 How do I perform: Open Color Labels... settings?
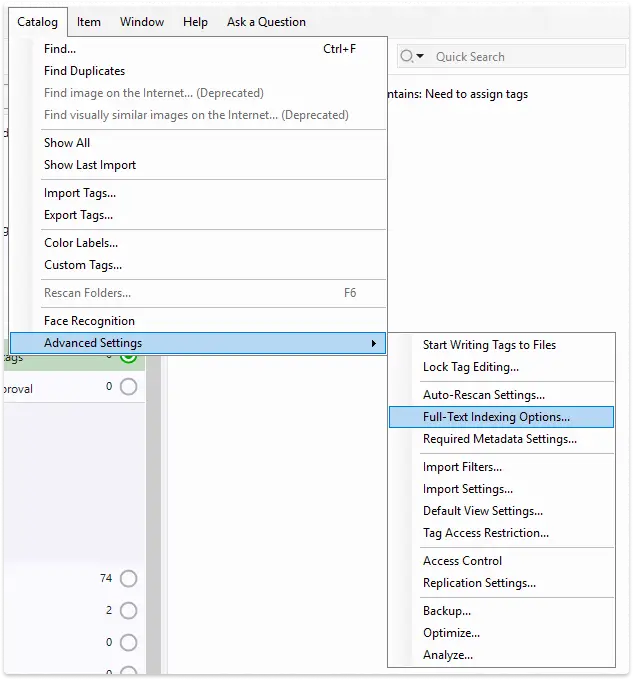pyautogui.click(x=81, y=243)
